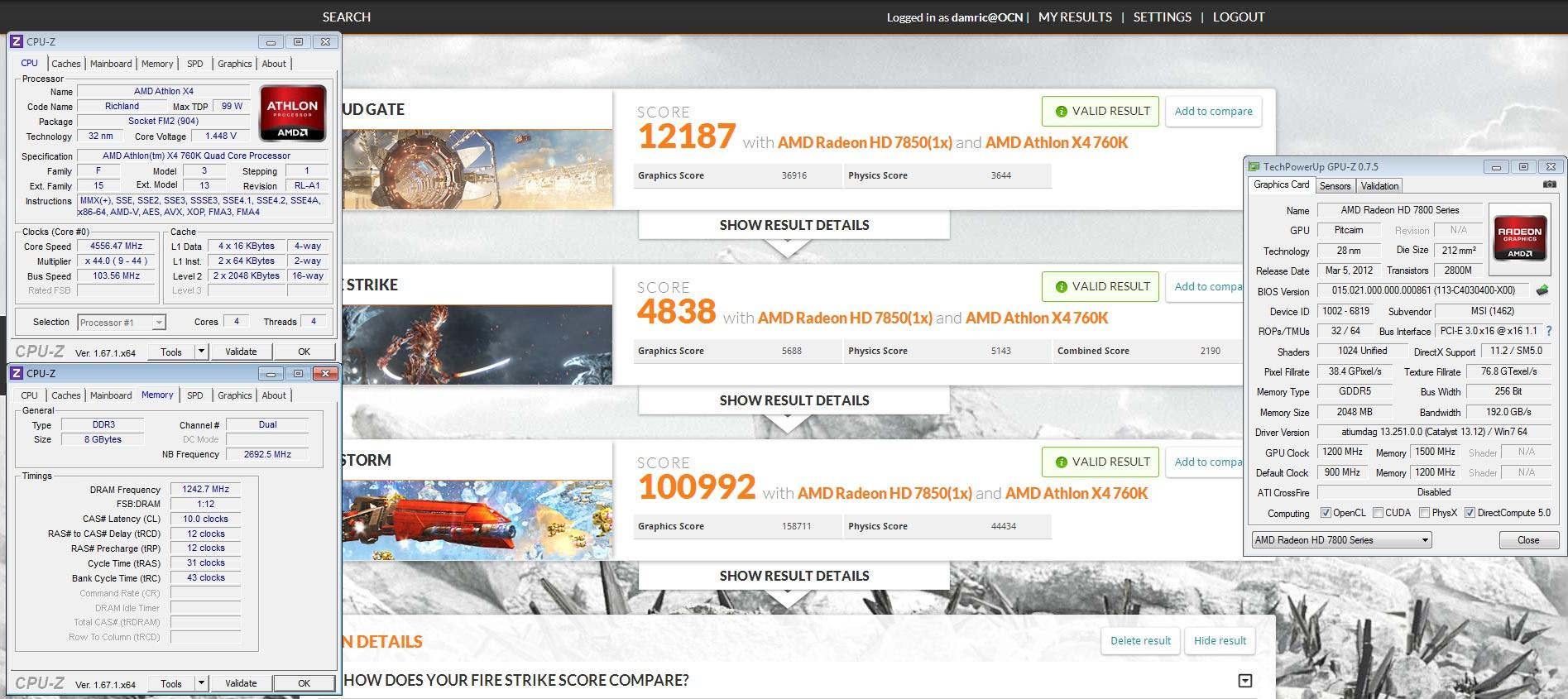Click the Bus Interface question mark icon
Screen dimensions: 1568x699
click(1548, 331)
